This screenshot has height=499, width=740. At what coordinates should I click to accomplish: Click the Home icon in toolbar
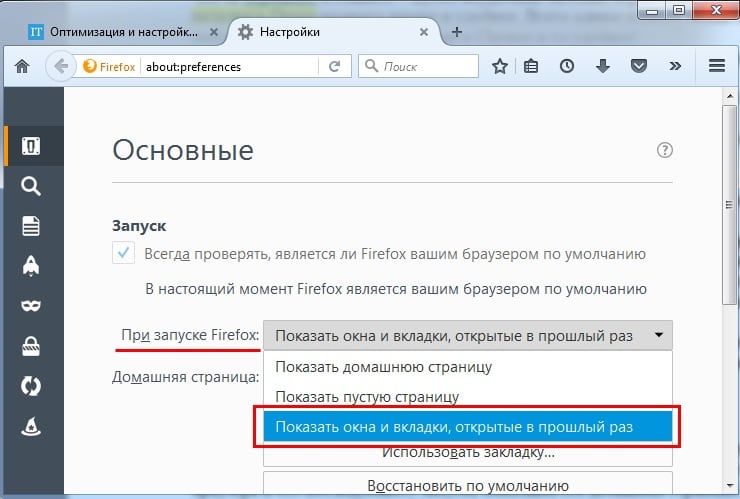pos(22,67)
